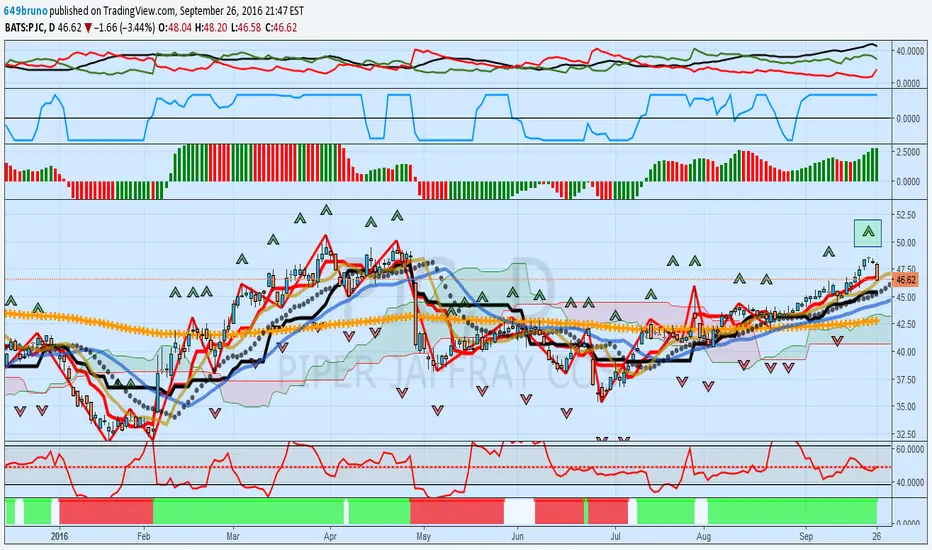Click the Jul label on the time axis
932x550 pixels.
(615, 536)
